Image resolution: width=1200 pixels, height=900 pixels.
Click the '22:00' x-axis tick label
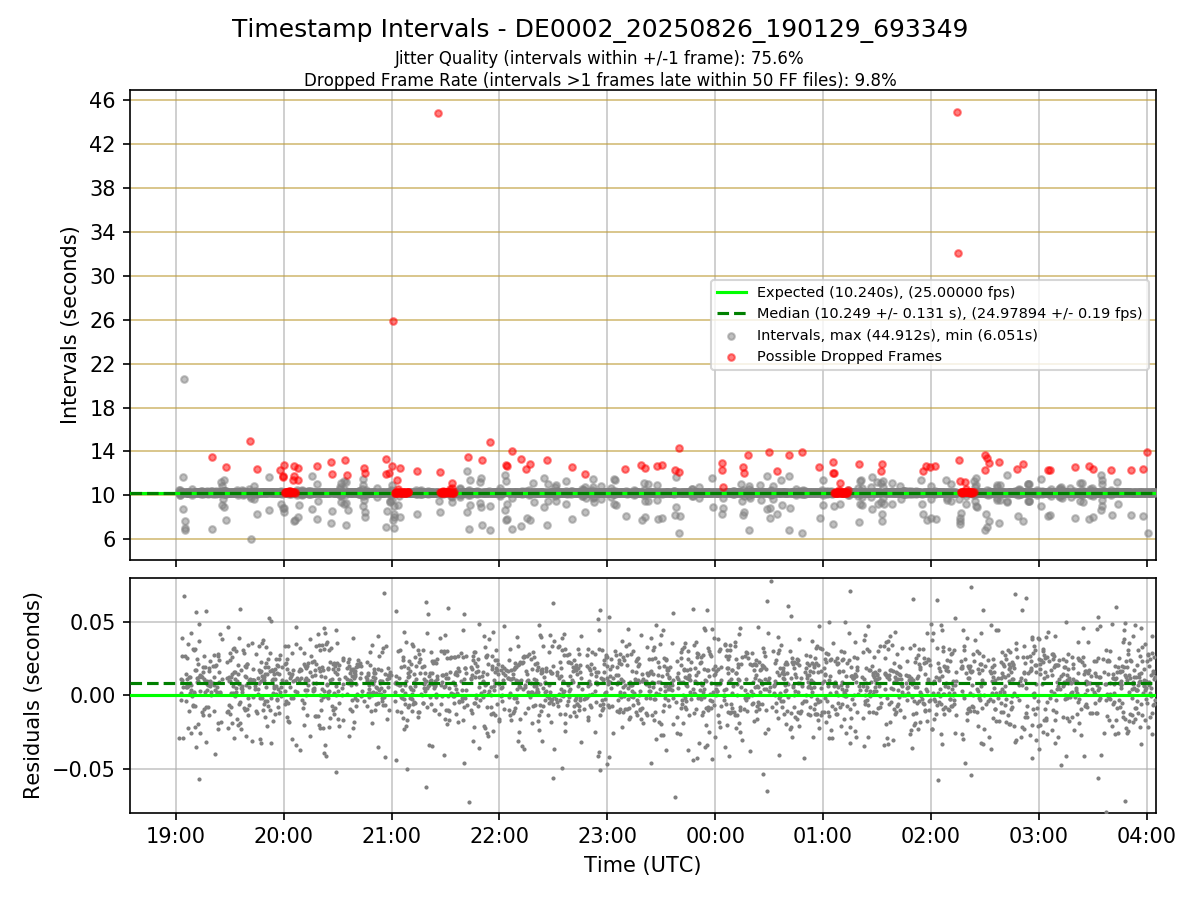pos(499,835)
